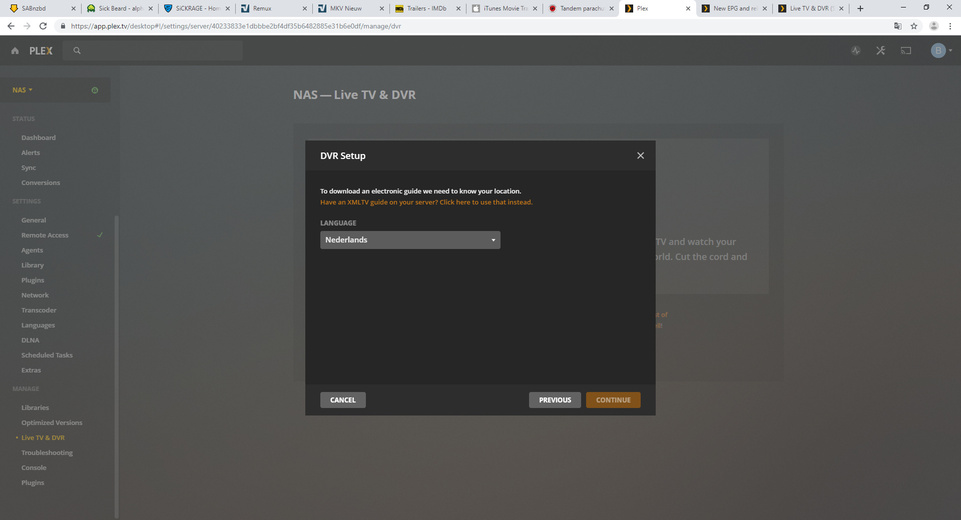Image resolution: width=961 pixels, height=520 pixels.
Task: Open the Plugins item under Manage
Action: pyautogui.click(x=32, y=483)
